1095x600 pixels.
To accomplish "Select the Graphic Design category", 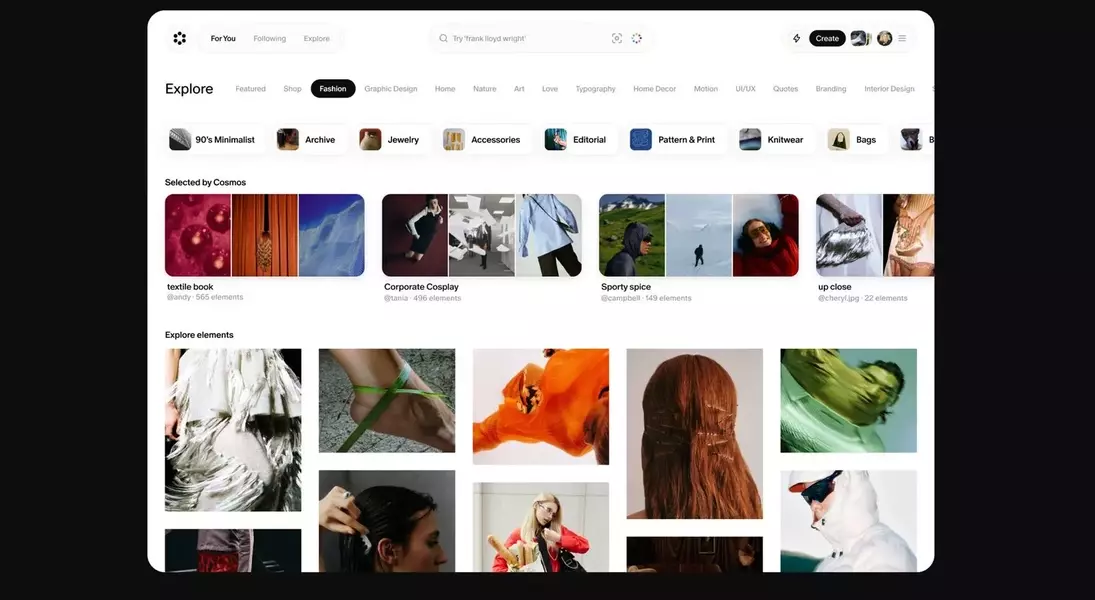I will pyautogui.click(x=390, y=89).
